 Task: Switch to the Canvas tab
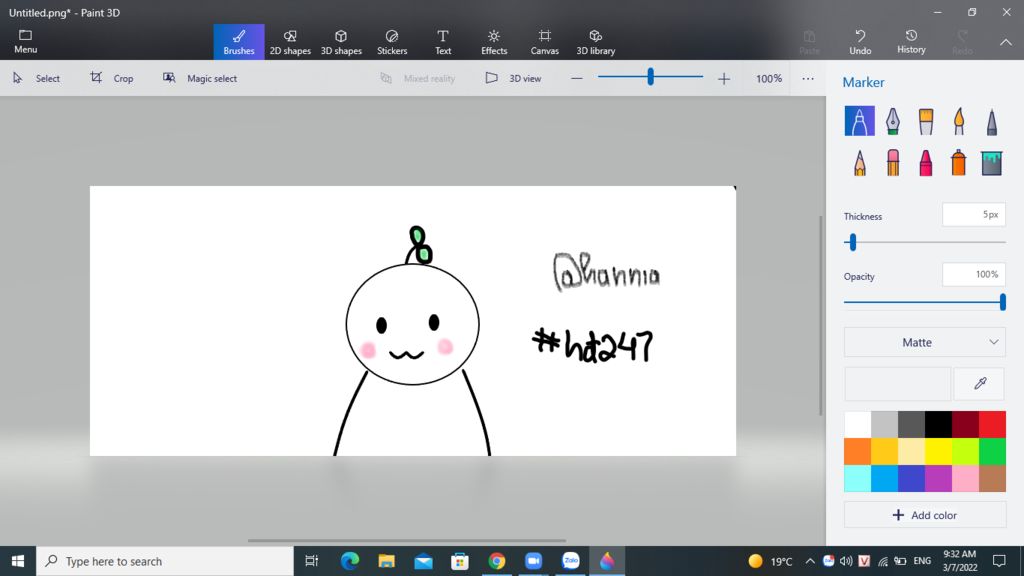point(545,42)
